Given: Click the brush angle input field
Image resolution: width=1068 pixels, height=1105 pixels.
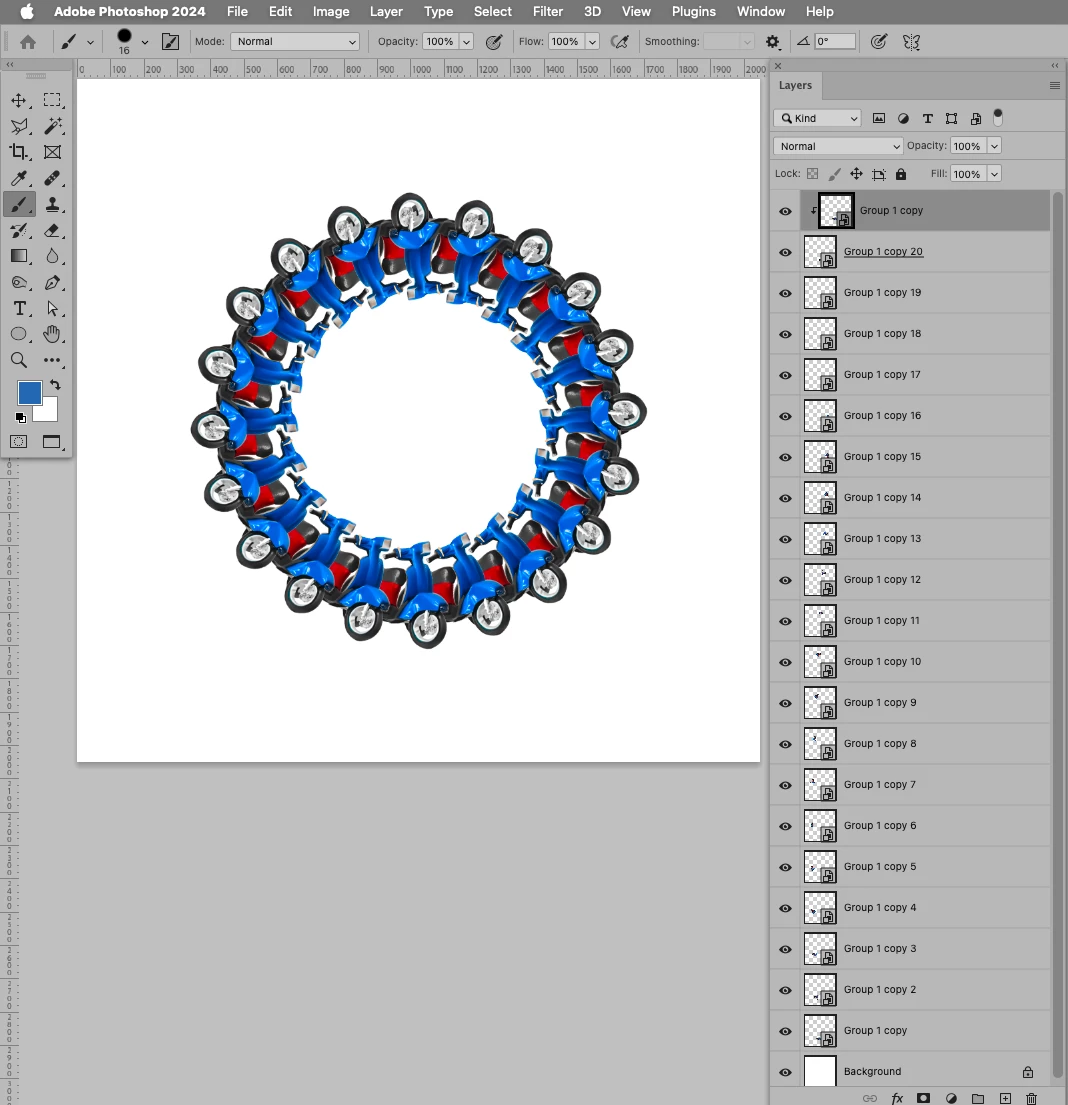Looking at the screenshot, I should pyautogui.click(x=835, y=42).
